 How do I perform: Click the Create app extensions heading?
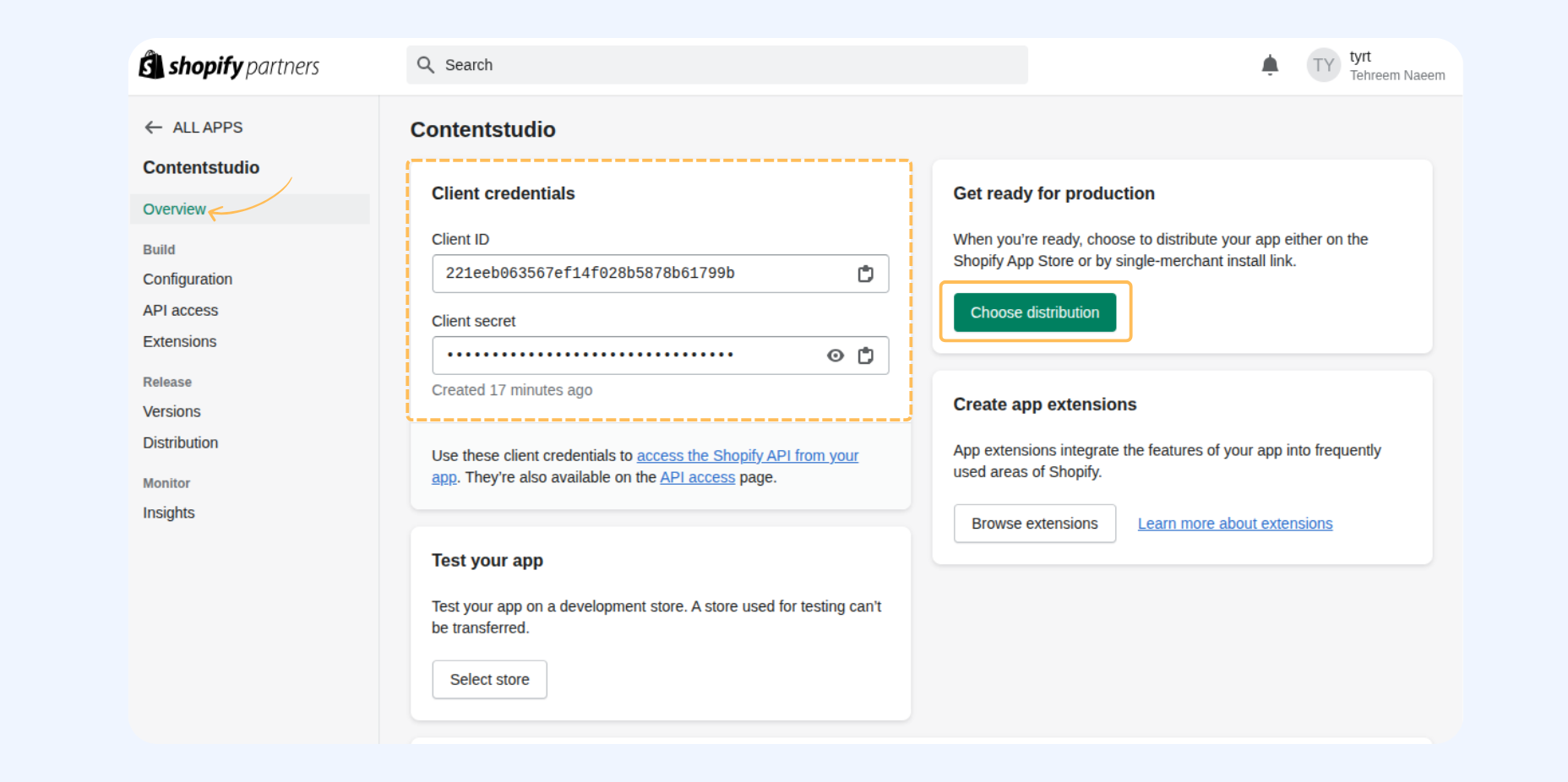pos(1045,405)
